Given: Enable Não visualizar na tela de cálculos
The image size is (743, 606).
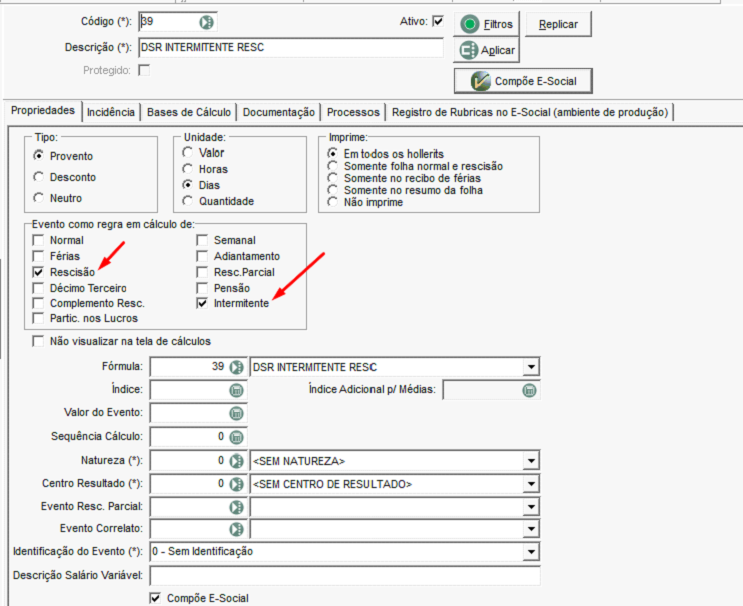Looking at the screenshot, I should click(x=38, y=341).
